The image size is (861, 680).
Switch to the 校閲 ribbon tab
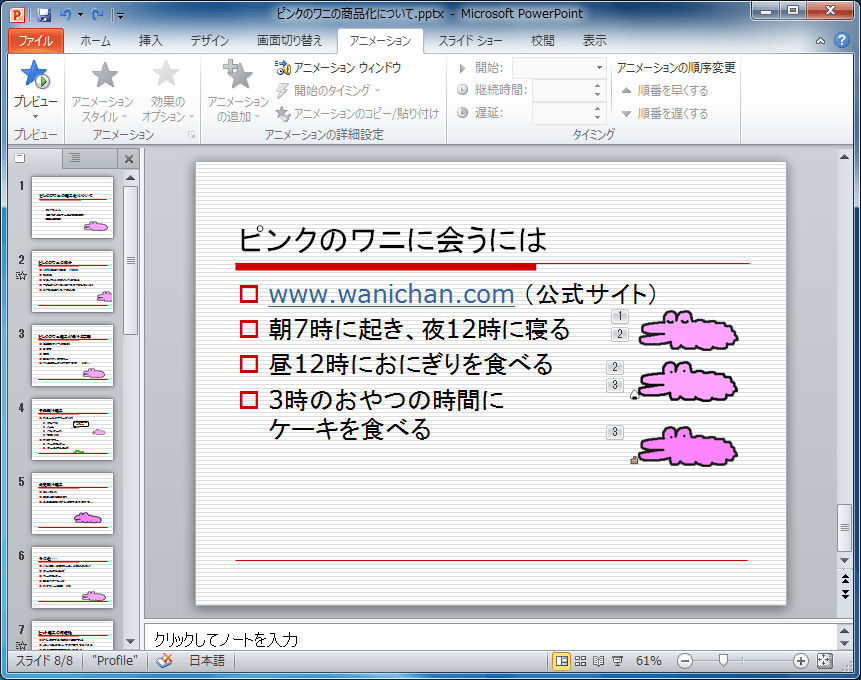(x=543, y=41)
